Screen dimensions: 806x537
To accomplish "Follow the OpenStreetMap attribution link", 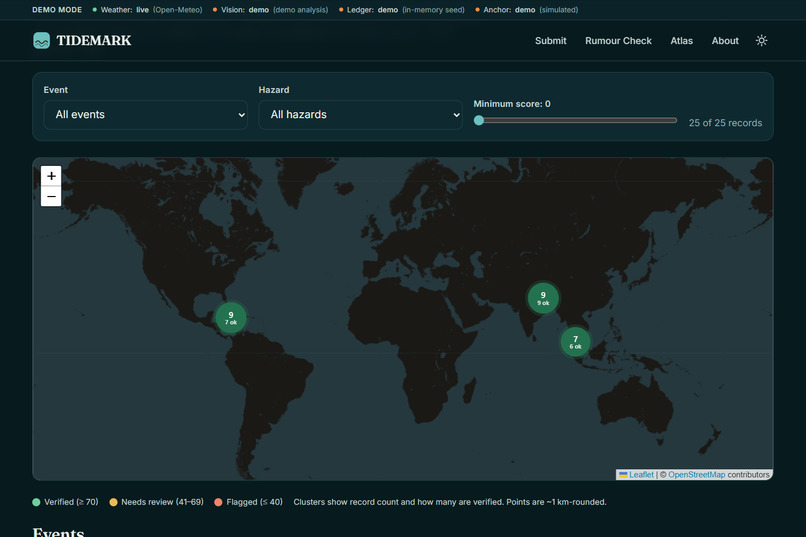I will [x=697, y=475].
